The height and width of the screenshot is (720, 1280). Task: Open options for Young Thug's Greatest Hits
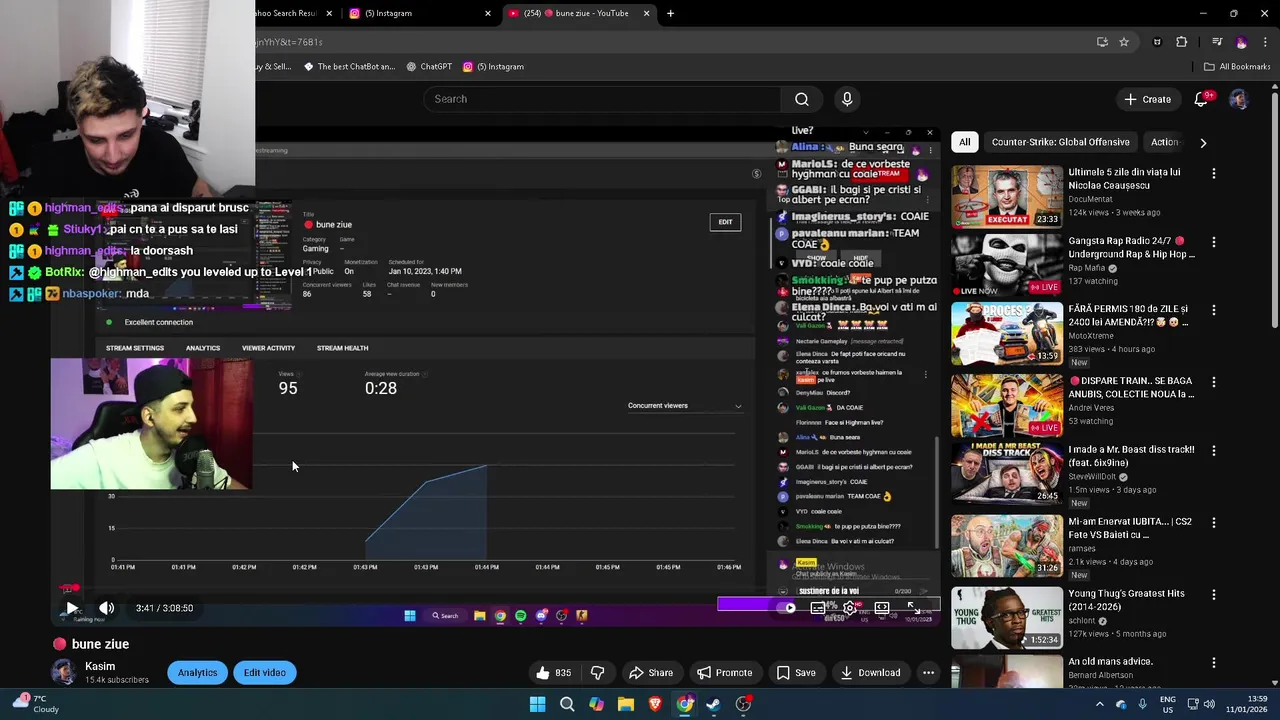pyautogui.click(x=1214, y=595)
